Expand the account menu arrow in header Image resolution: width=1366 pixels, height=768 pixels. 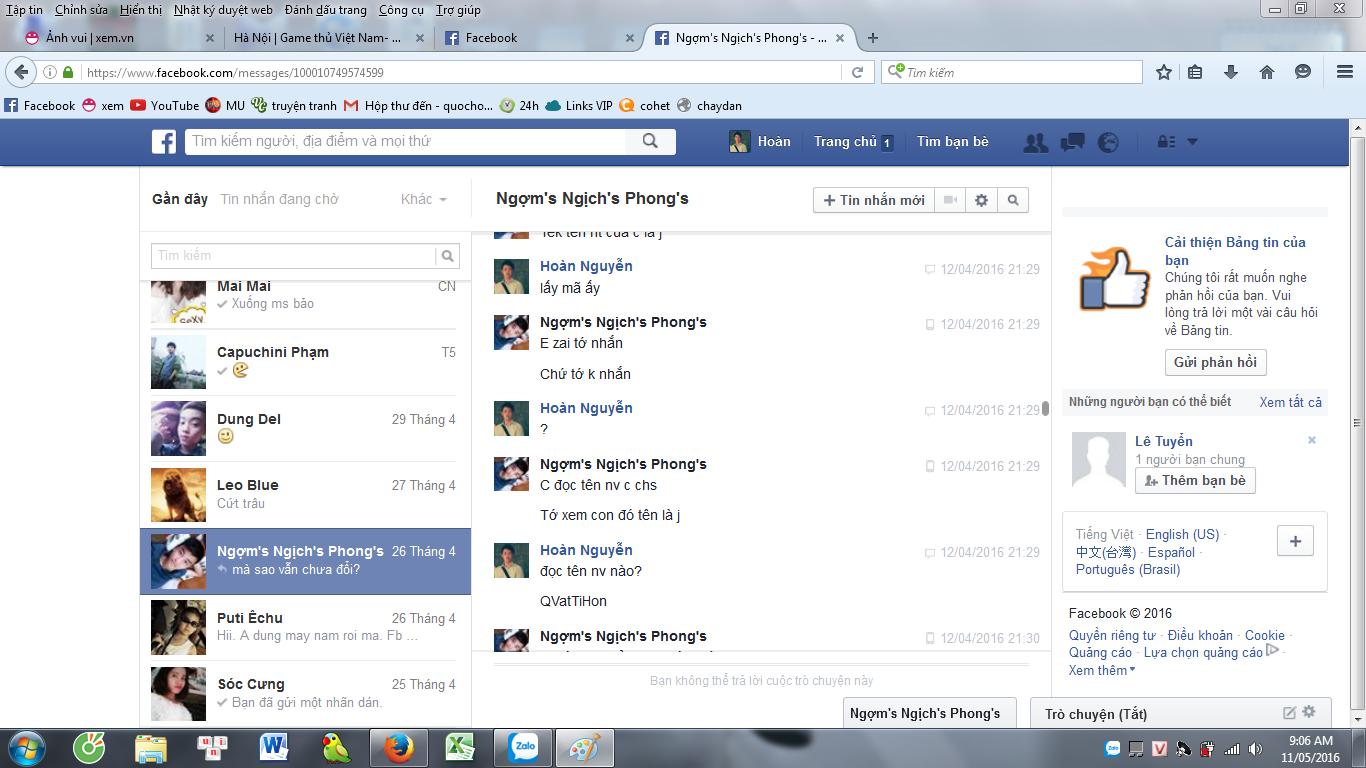(1192, 142)
